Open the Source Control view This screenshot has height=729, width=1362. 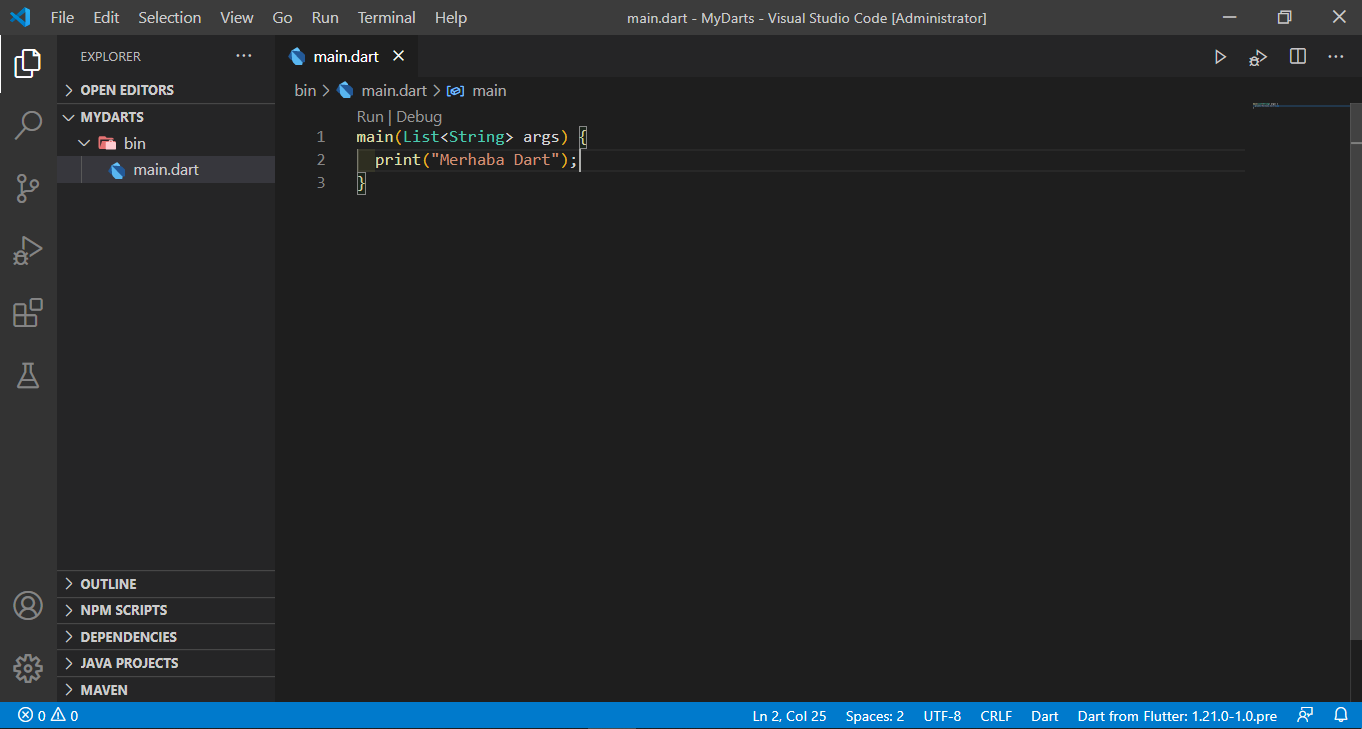point(28,188)
